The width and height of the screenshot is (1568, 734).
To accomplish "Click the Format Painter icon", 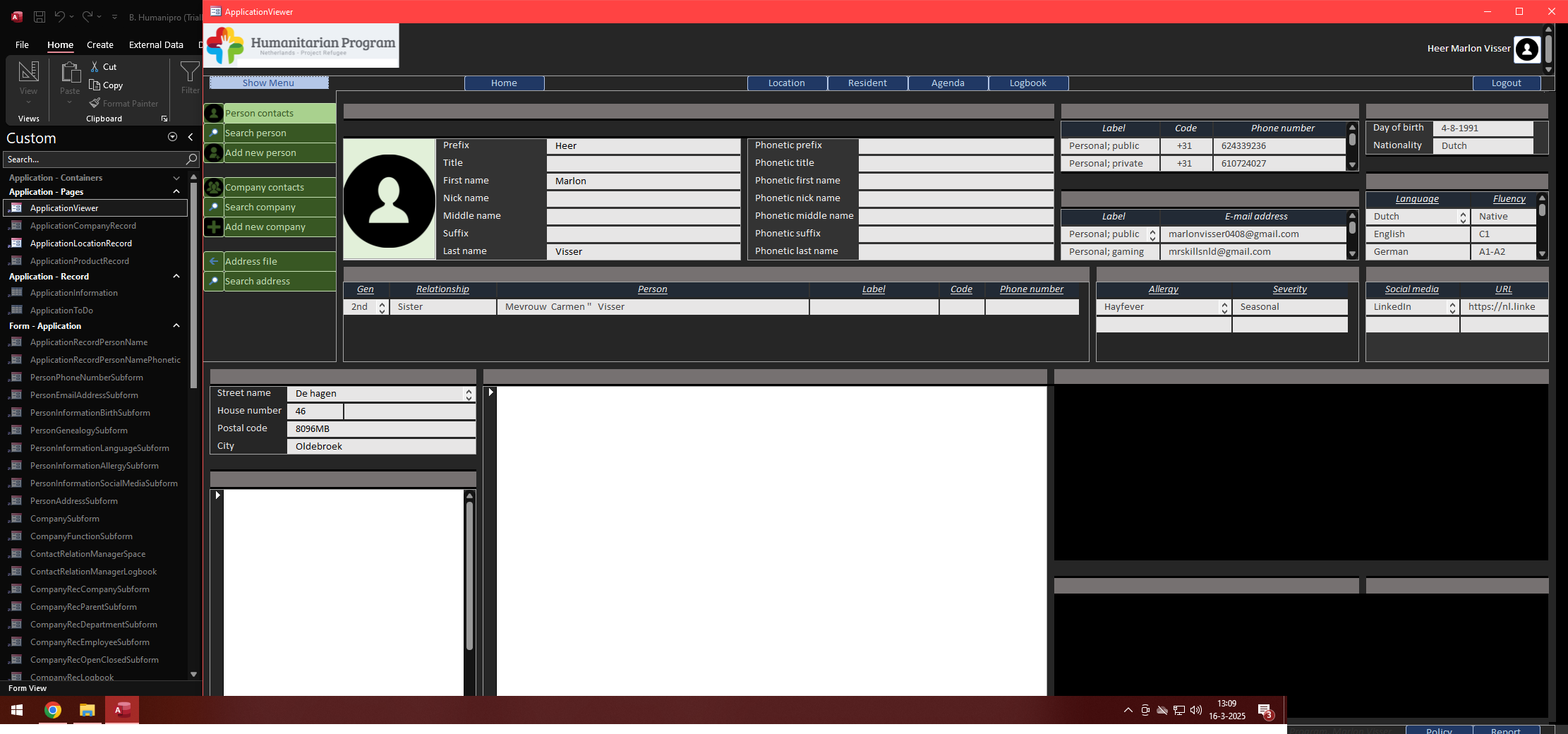I will click(x=95, y=103).
